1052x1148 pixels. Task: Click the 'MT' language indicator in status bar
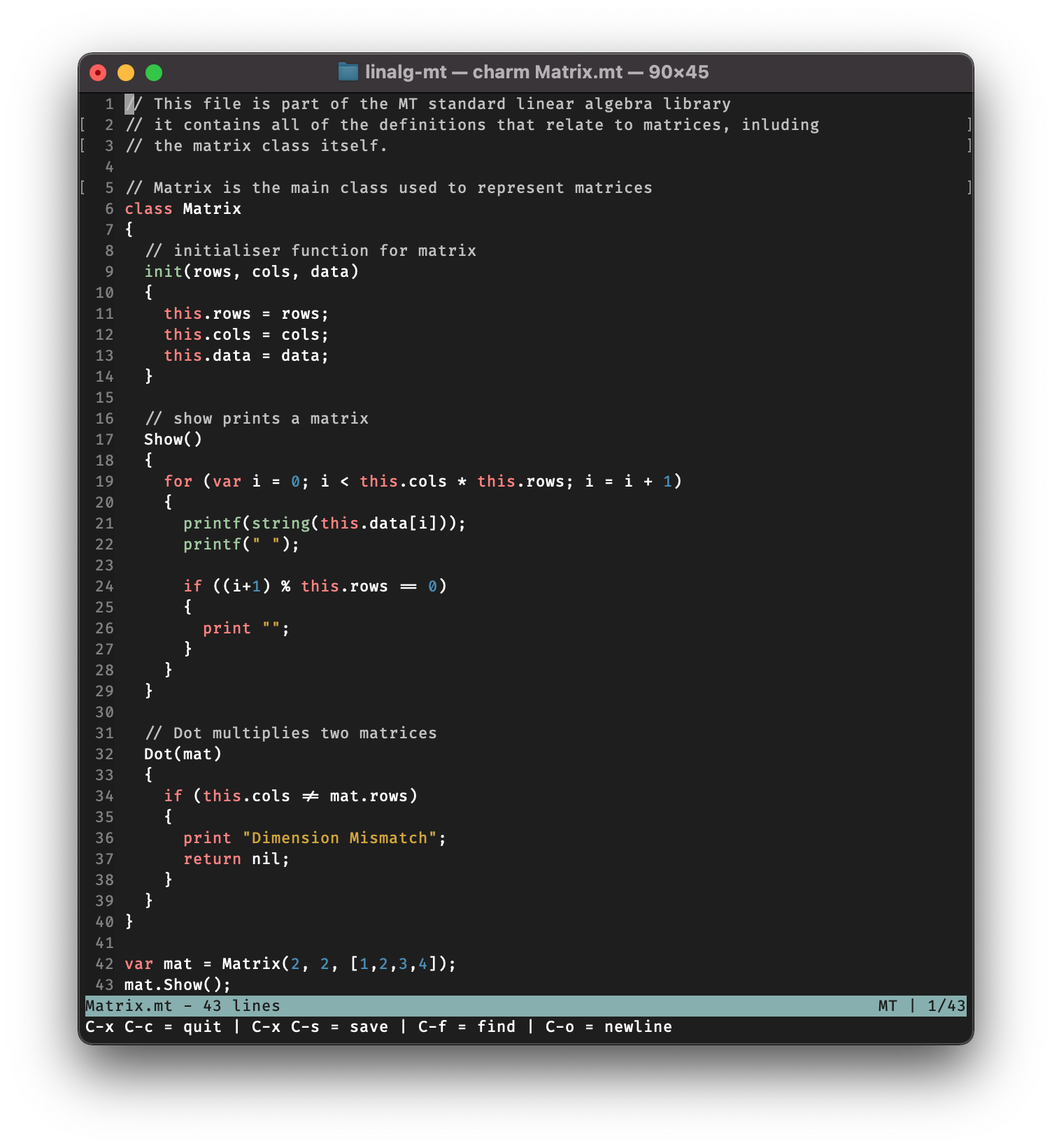point(887,1006)
